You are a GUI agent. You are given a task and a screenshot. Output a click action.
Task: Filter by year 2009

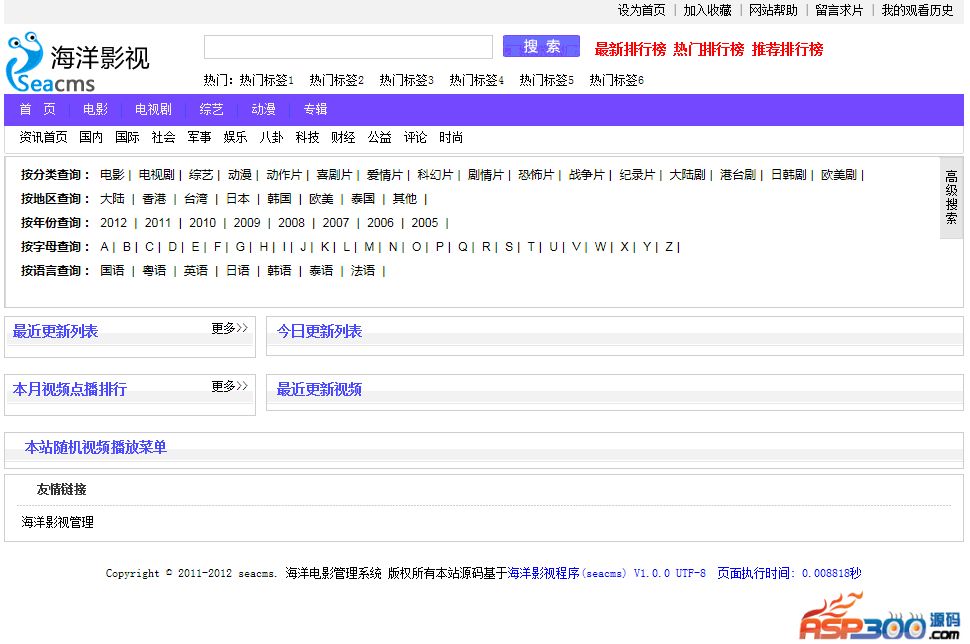[247, 223]
